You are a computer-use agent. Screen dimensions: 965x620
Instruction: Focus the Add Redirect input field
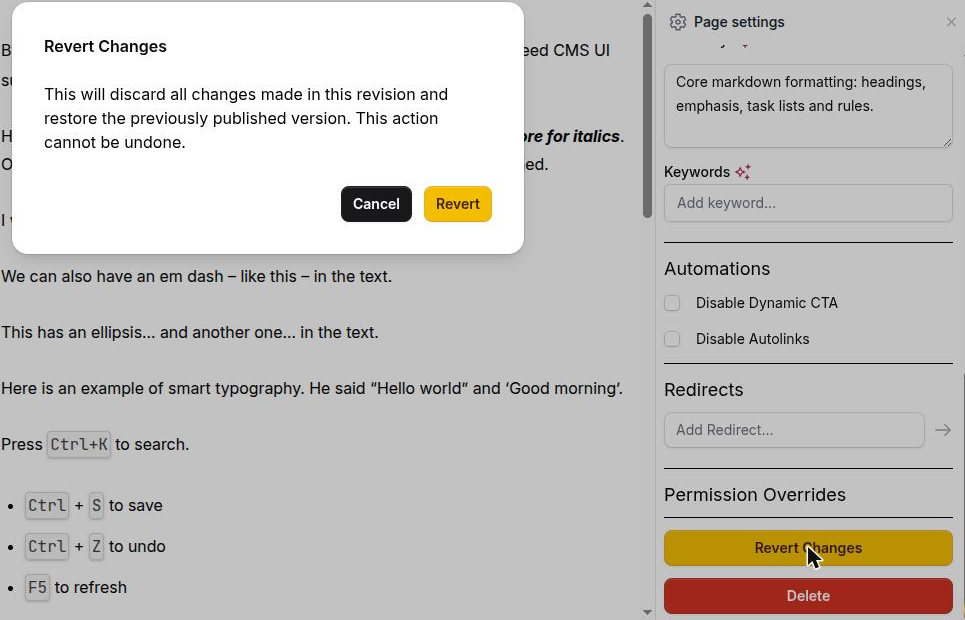click(794, 430)
